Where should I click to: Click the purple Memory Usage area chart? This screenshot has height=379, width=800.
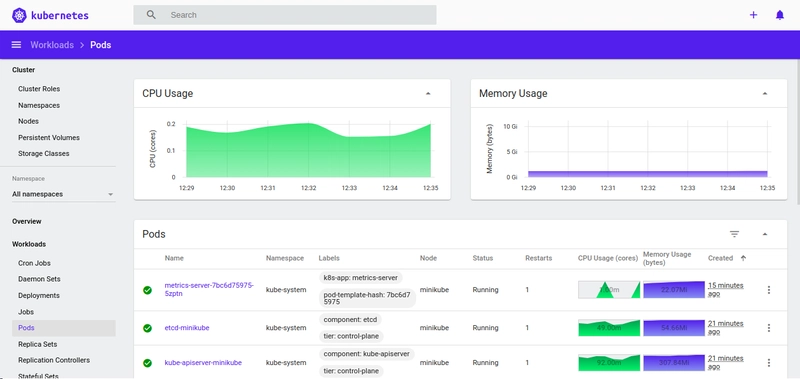(x=647, y=174)
